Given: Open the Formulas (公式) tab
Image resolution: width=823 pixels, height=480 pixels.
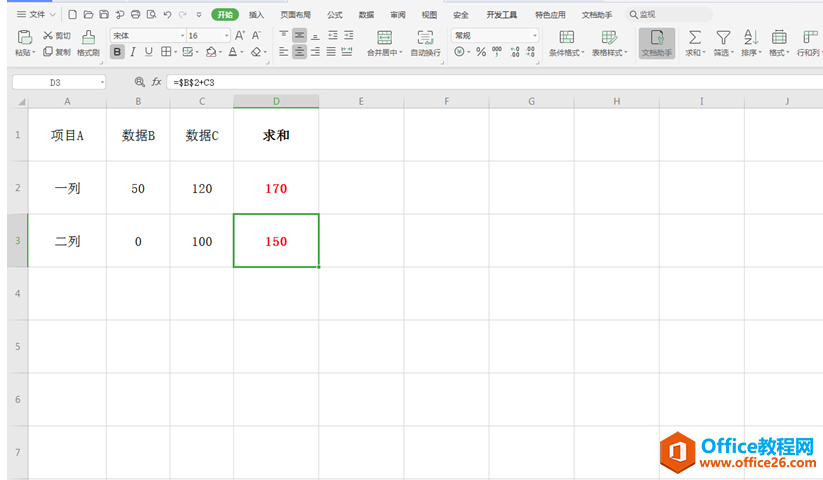Looking at the screenshot, I should coord(335,15).
